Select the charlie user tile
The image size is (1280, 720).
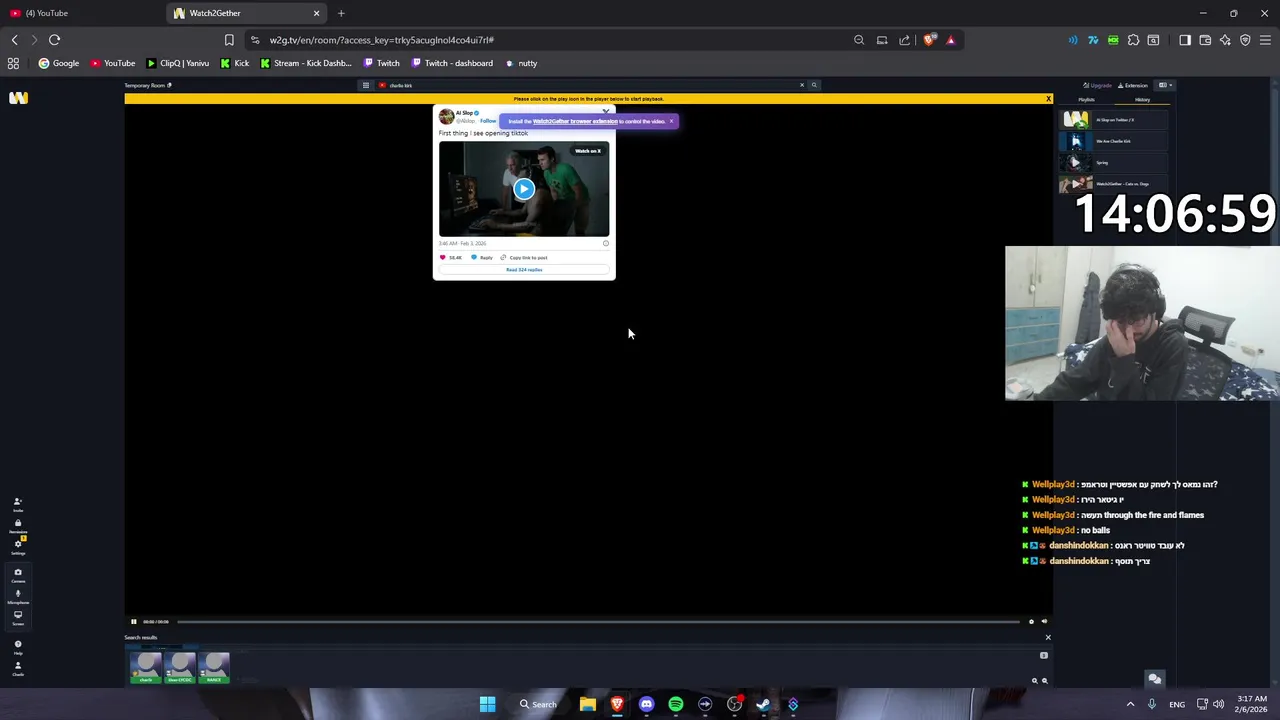point(146,668)
